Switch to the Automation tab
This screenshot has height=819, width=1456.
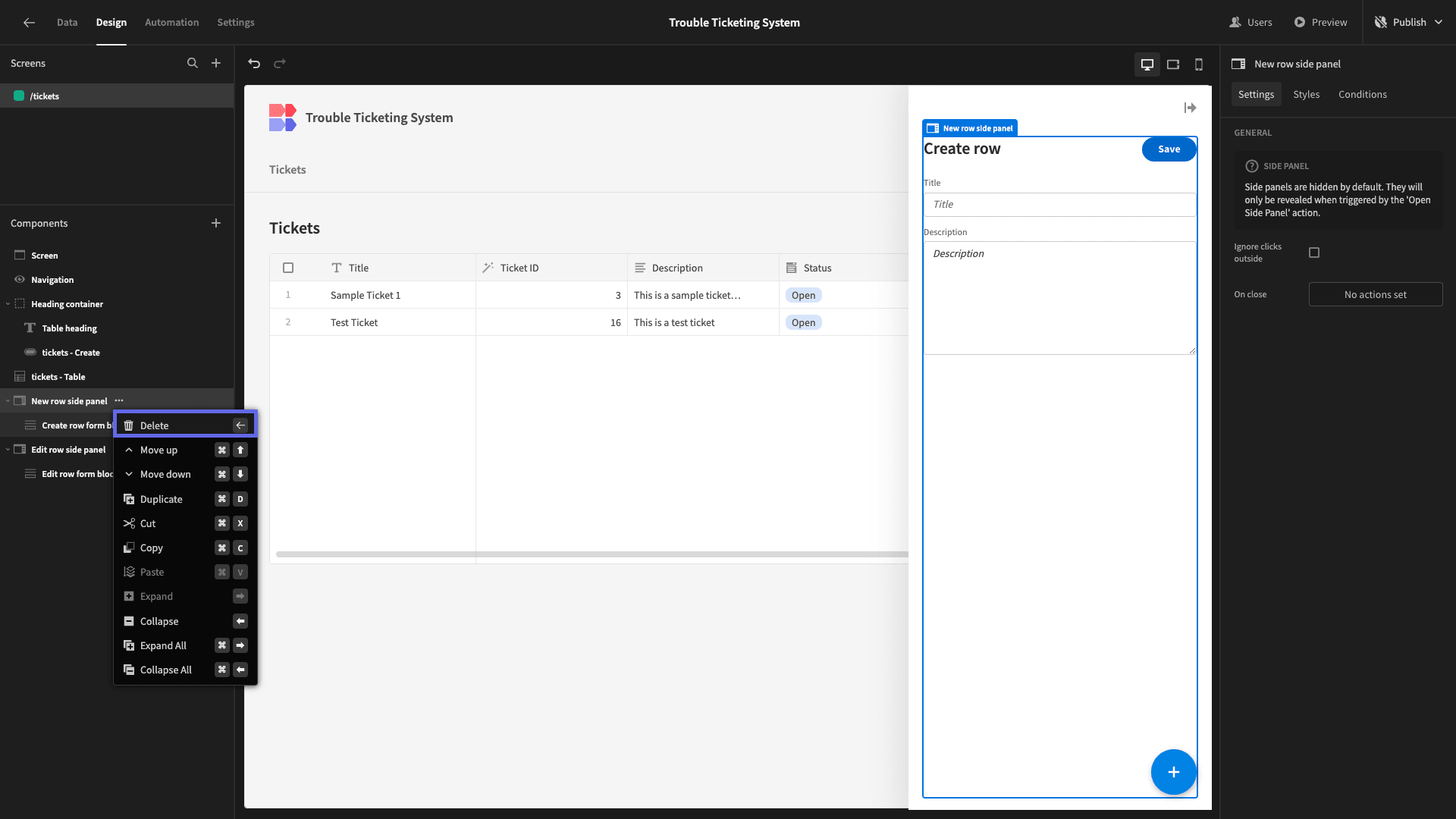pyautogui.click(x=171, y=23)
